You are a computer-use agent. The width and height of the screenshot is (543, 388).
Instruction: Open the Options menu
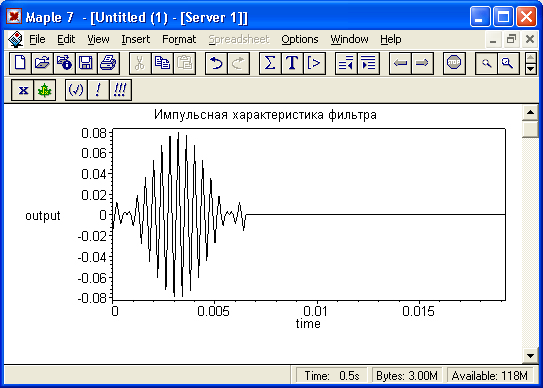coord(300,39)
